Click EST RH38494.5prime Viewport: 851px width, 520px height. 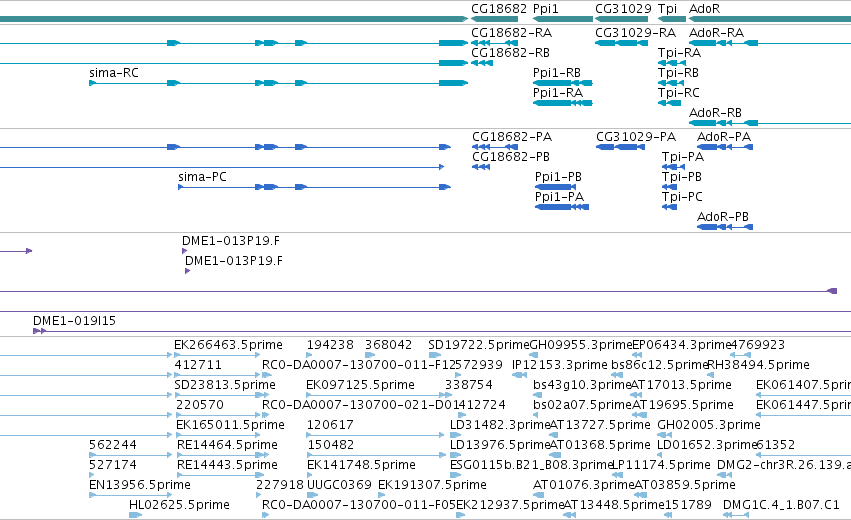coord(758,365)
